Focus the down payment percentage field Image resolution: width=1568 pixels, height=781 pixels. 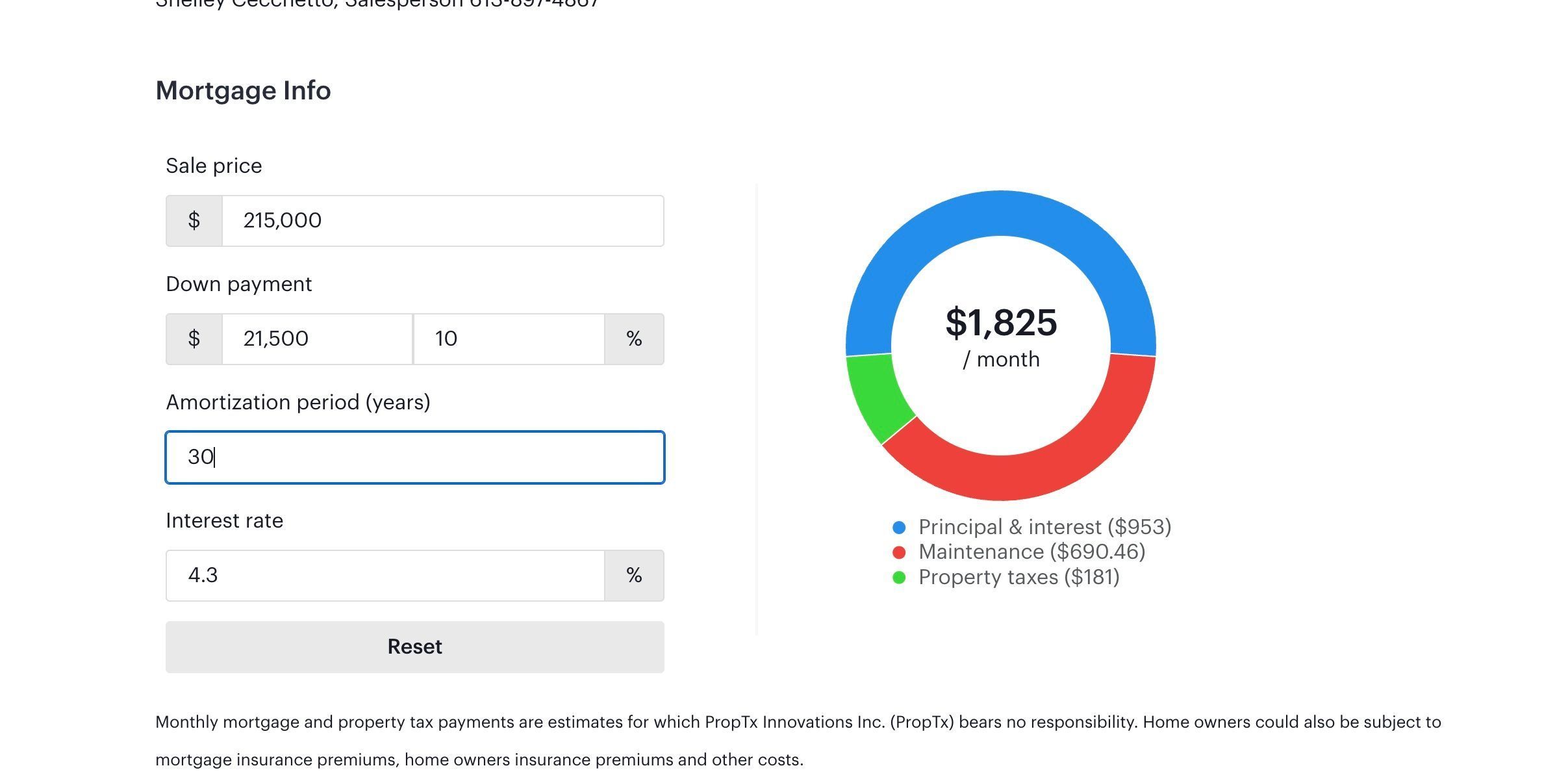(509, 339)
